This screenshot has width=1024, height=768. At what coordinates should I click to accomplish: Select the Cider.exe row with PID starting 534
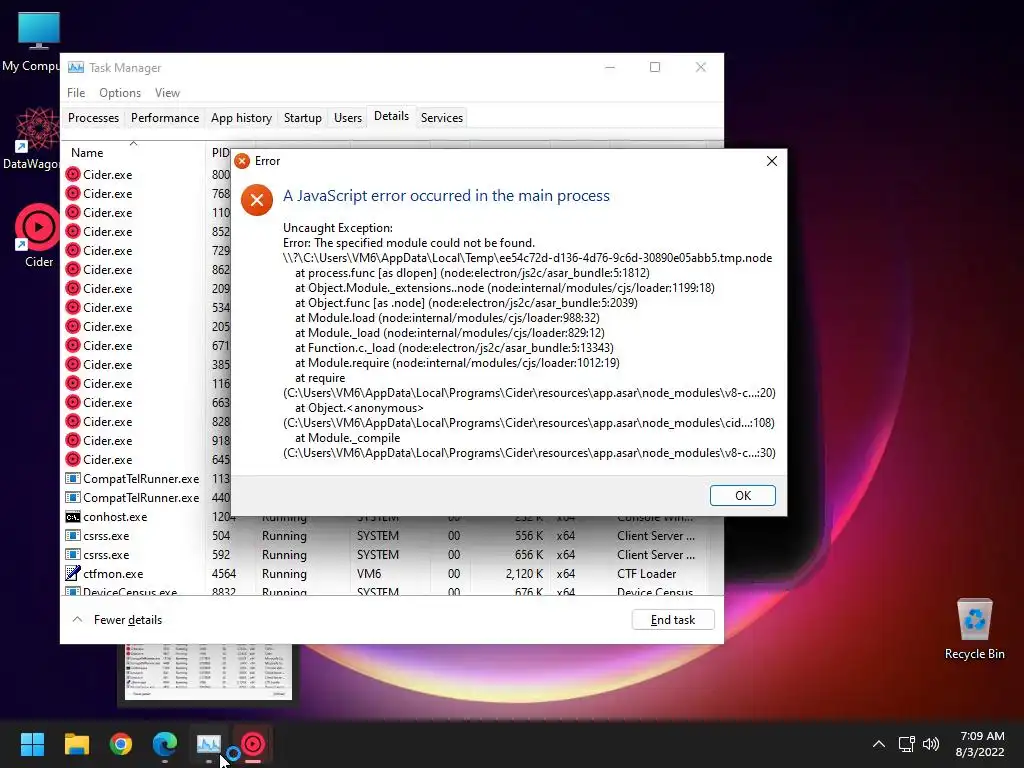click(x=148, y=307)
